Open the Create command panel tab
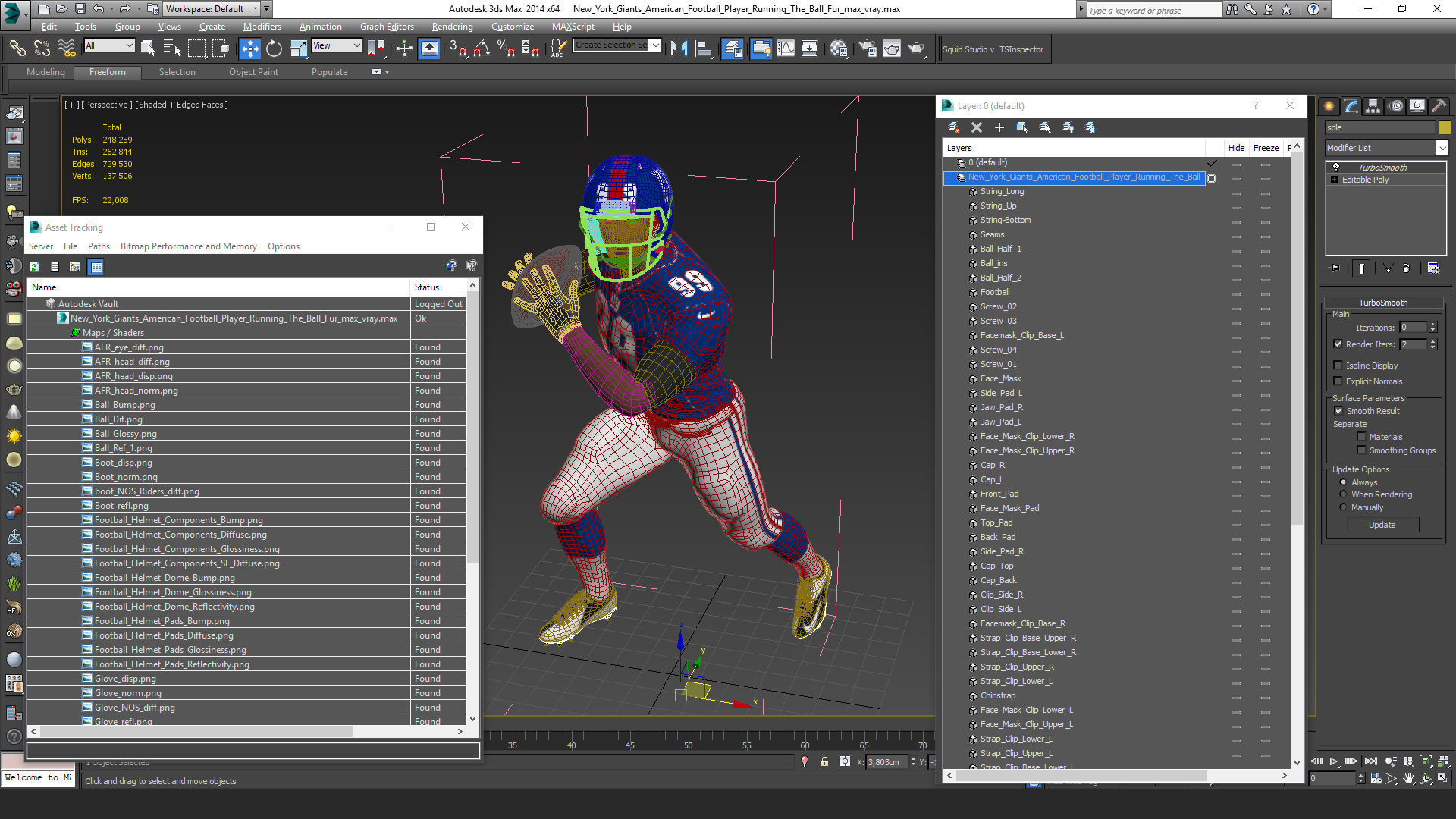The width and height of the screenshot is (1456, 819). coord(1329,106)
